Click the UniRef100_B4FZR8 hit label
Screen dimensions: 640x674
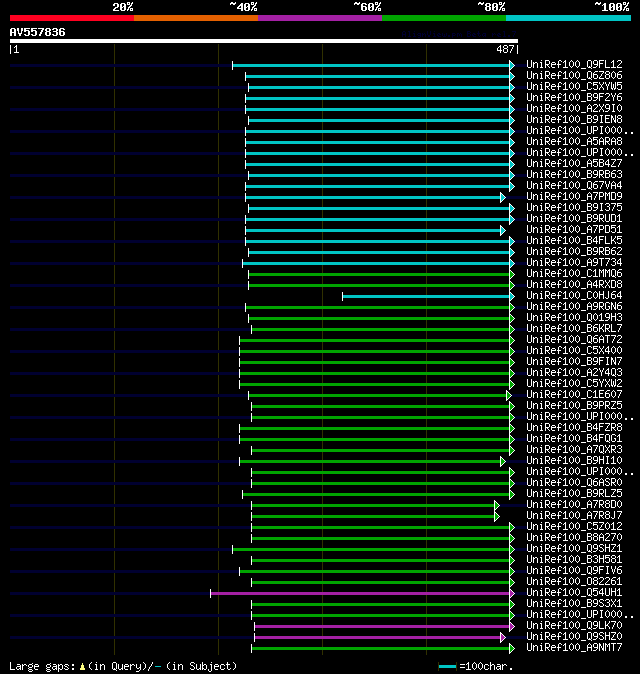pos(574,428)
